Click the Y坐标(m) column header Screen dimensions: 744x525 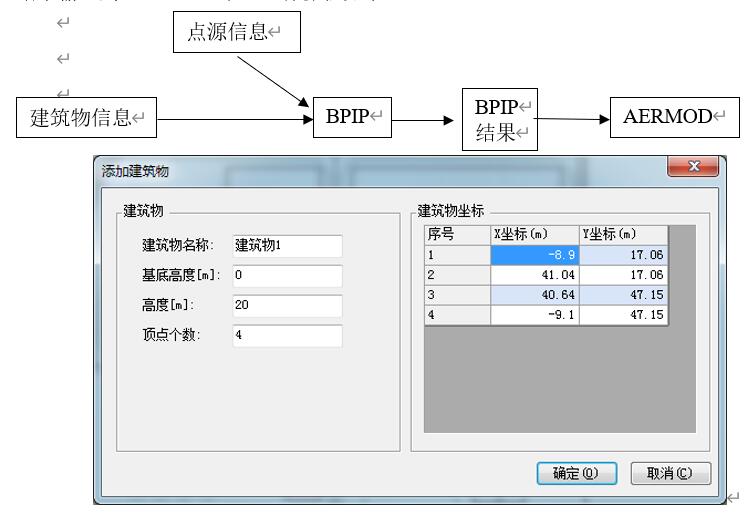tap(623, 235)
